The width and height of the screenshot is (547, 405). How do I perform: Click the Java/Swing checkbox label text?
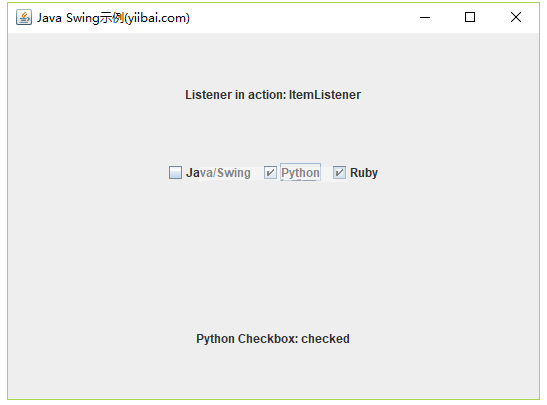pyautogui.click(x=218, y=173)
